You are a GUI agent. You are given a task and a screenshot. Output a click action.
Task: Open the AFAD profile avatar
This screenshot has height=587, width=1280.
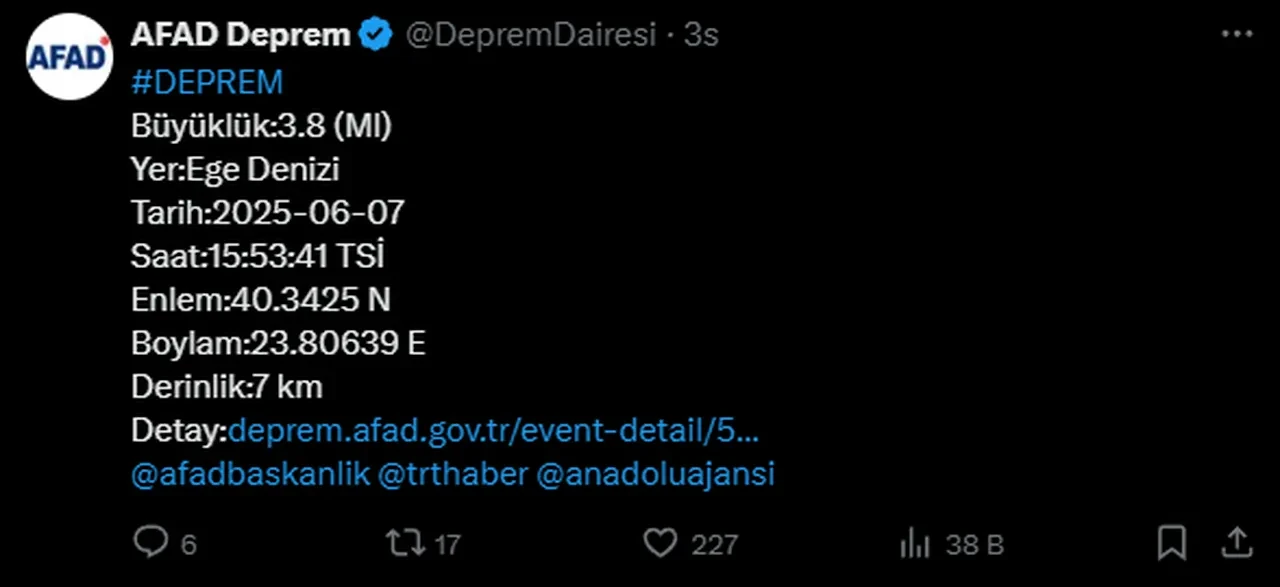tap(69, 55)
